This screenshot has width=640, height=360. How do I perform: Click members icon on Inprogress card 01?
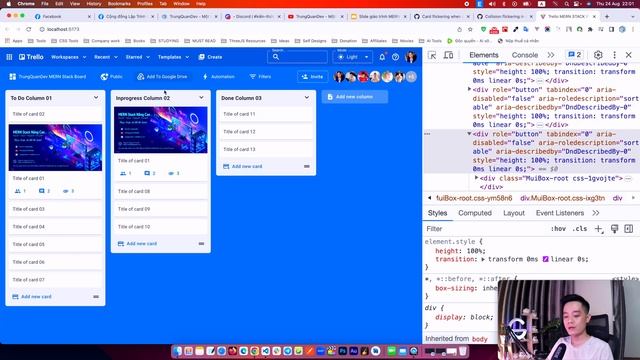[x=123, y=173]
